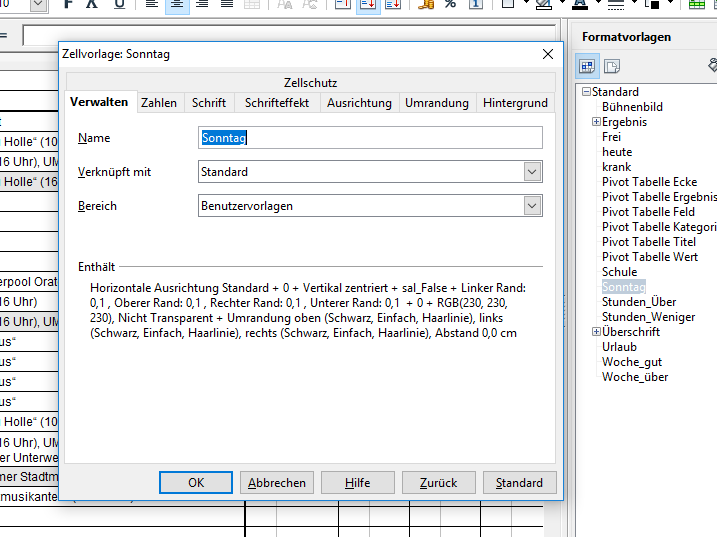Image resolution: width=717 pixels, height=537 pixels.
Task: Open the Verknüpft mit dropdown
Action: [532, 172]
